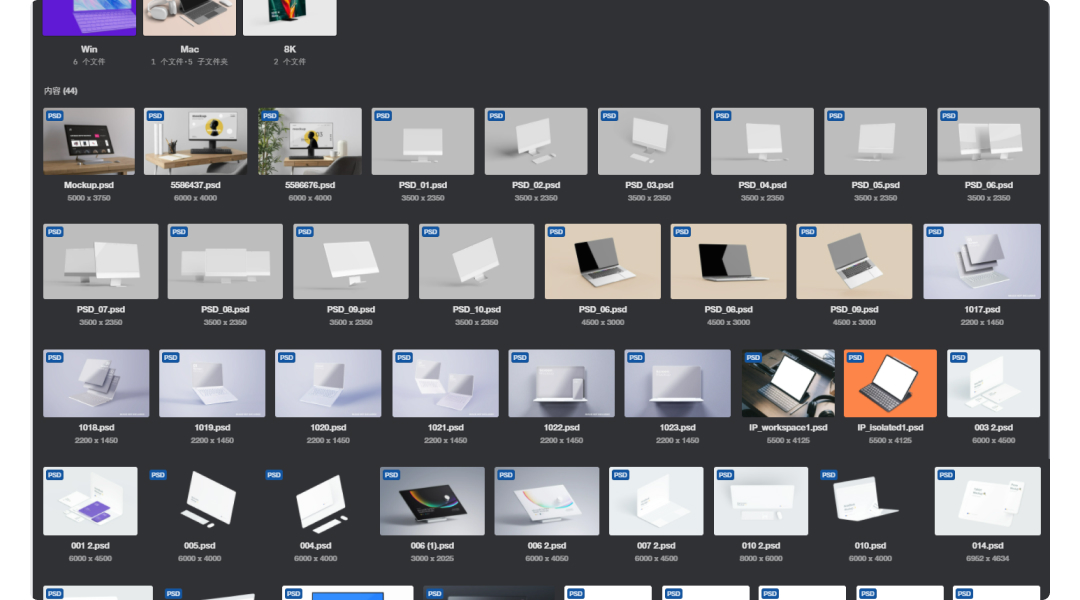Select the 010.psd thumbnail
Image resolution: width=1080 pixels, height=600 pixels.
click(x=871, y=501)
